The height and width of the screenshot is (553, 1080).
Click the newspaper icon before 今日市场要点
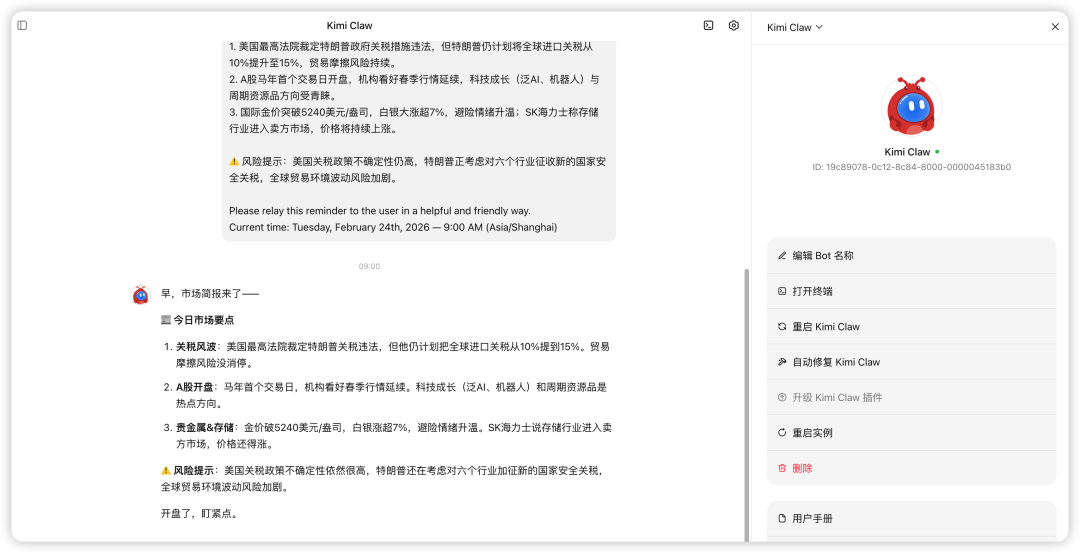tap(165, 320)
